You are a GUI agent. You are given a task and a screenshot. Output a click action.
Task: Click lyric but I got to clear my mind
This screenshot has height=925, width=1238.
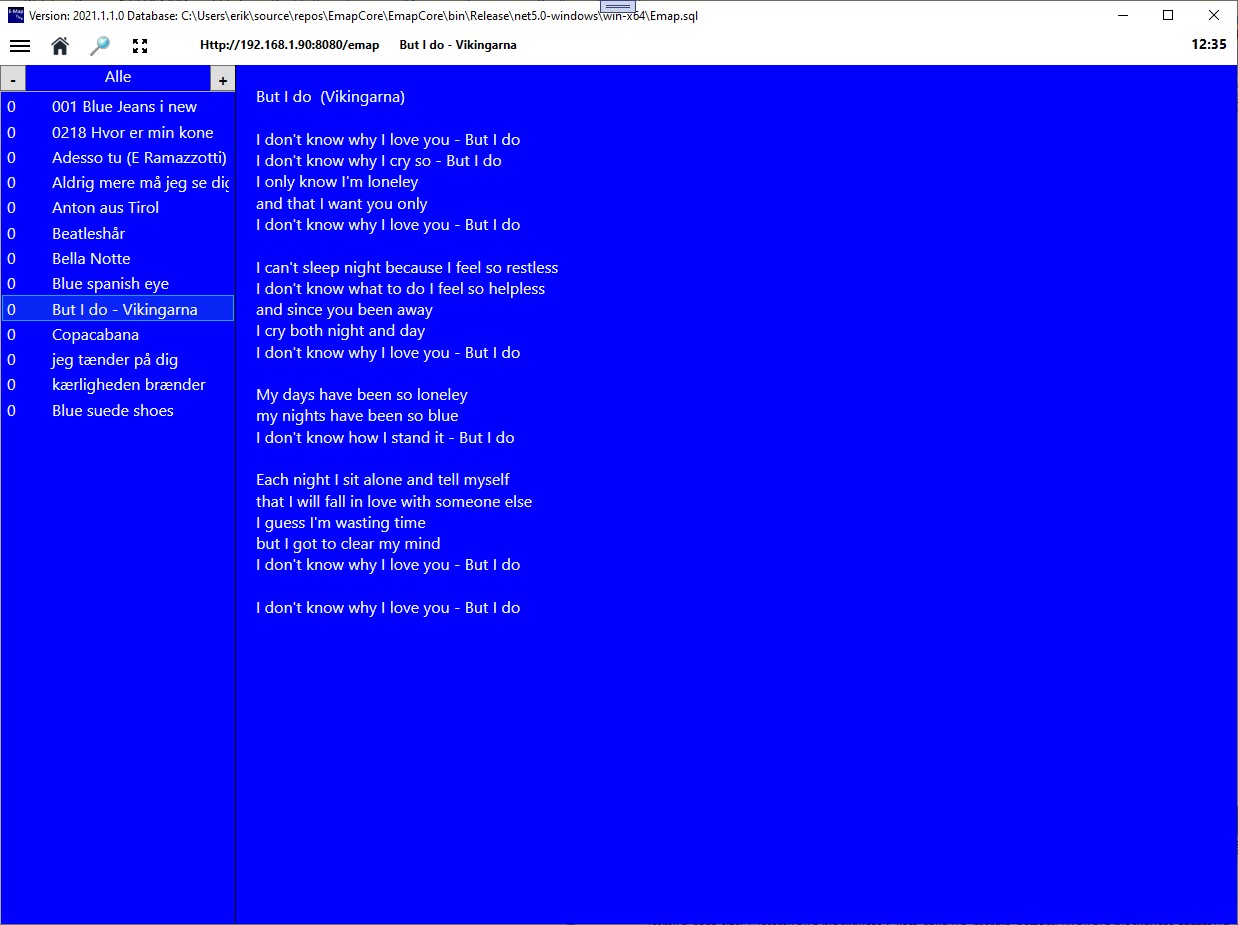point(348,544)
